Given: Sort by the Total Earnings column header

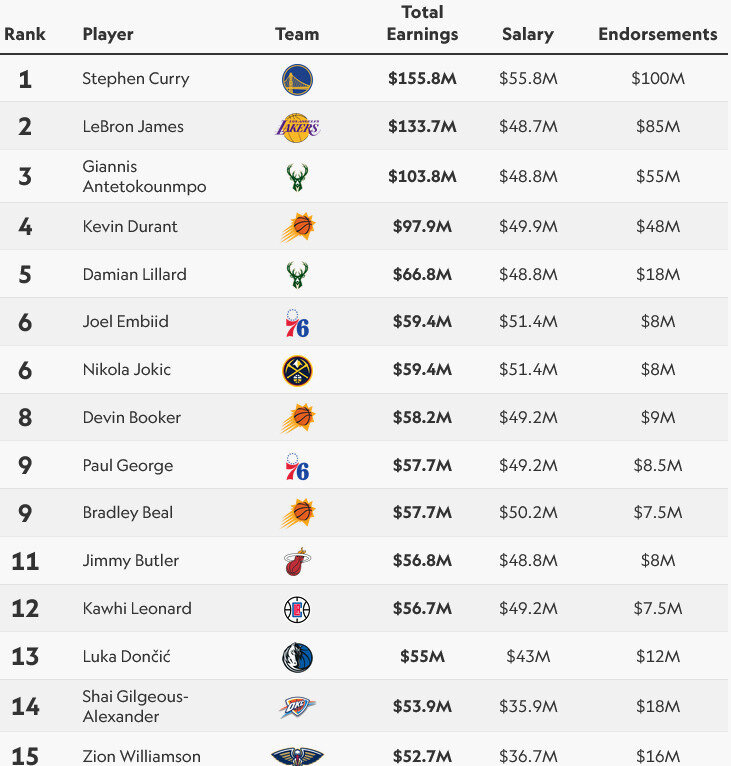Looking at the screenshot, I should [x=422, y=24].
